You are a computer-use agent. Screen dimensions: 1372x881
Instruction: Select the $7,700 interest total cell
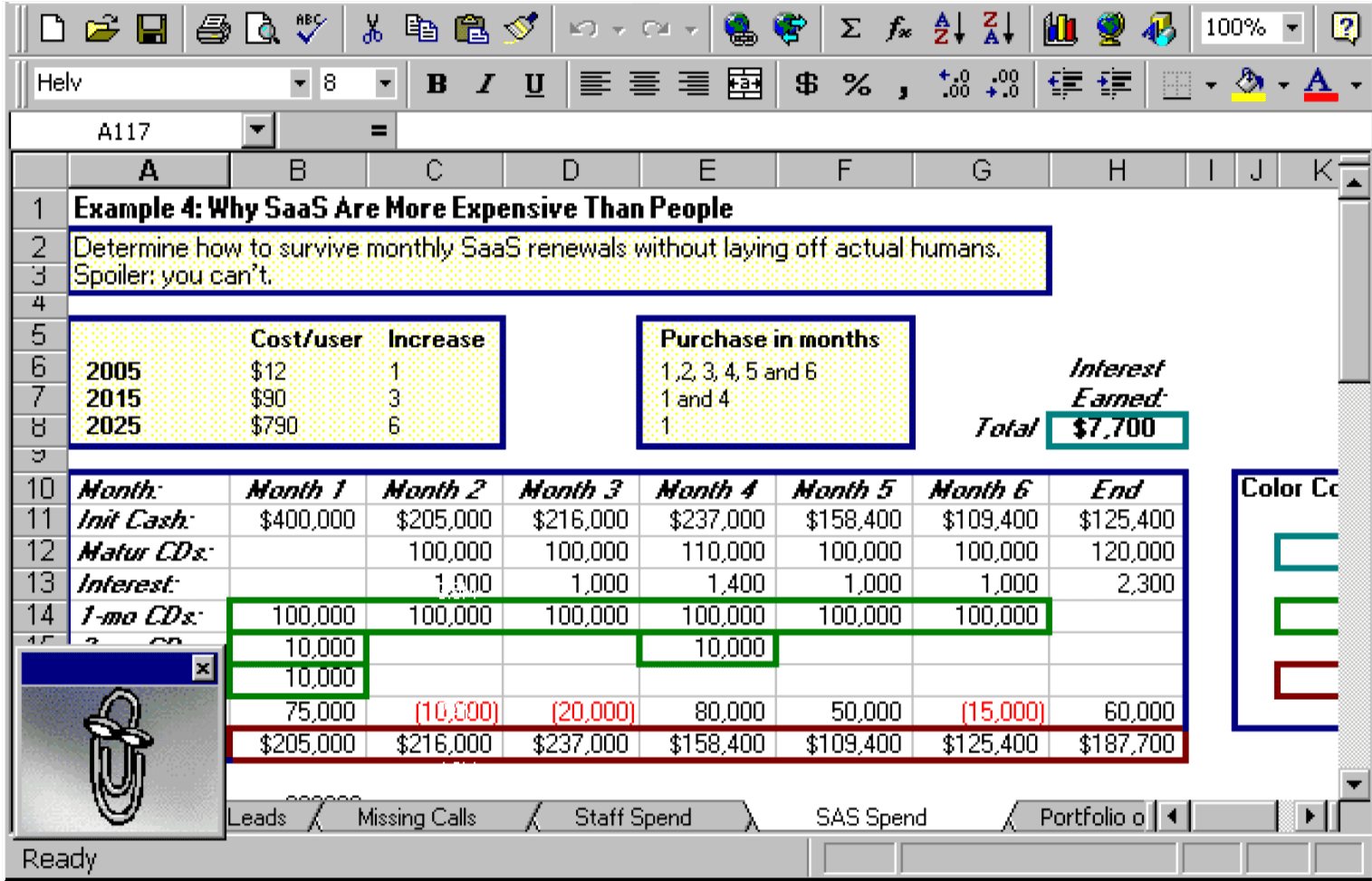pos(1117,428)
